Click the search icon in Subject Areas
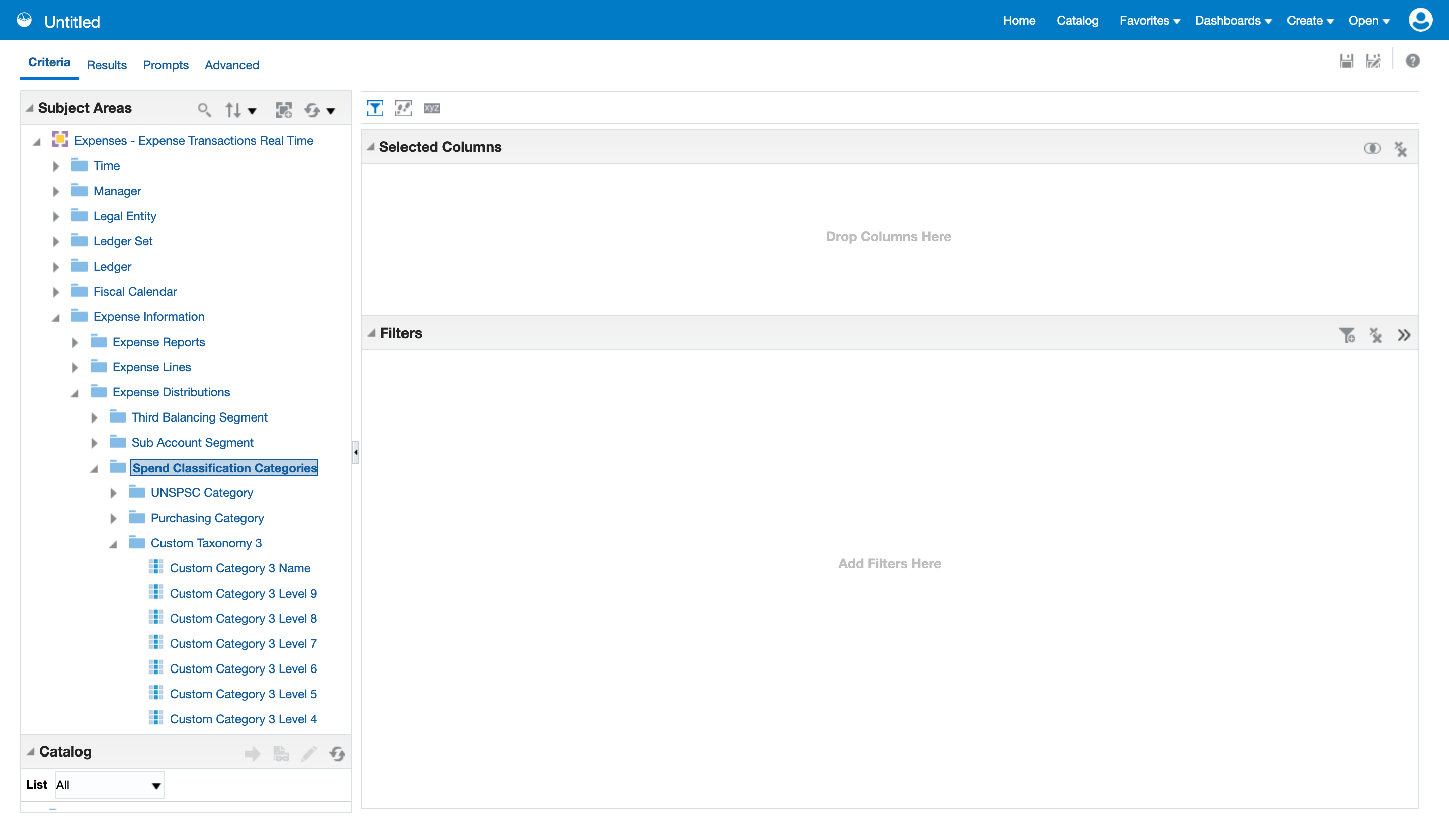The image size is (1449, 840). click(204, 109)
